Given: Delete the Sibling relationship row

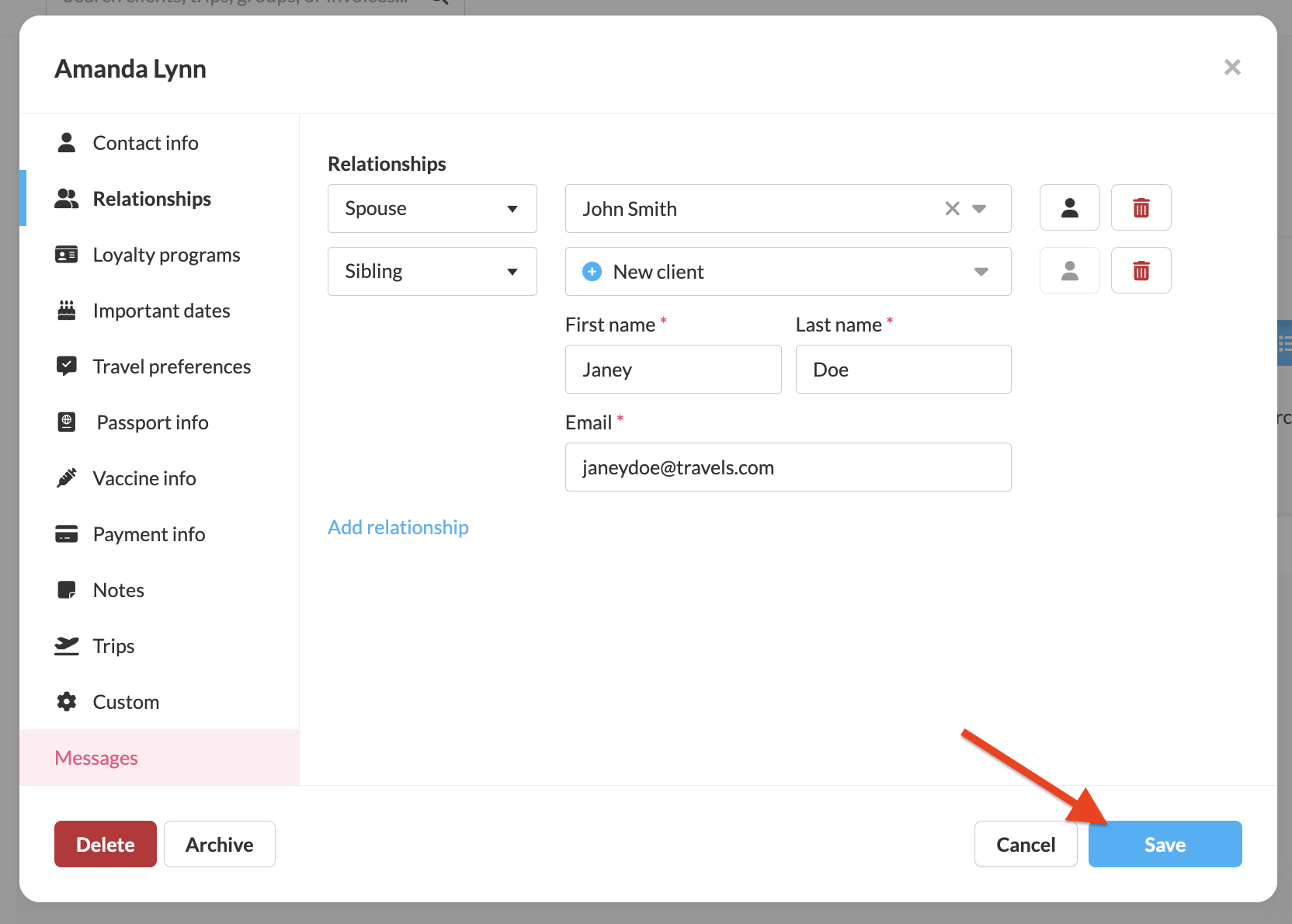Looking at the screenshot, I should [x=1141, y=271].
